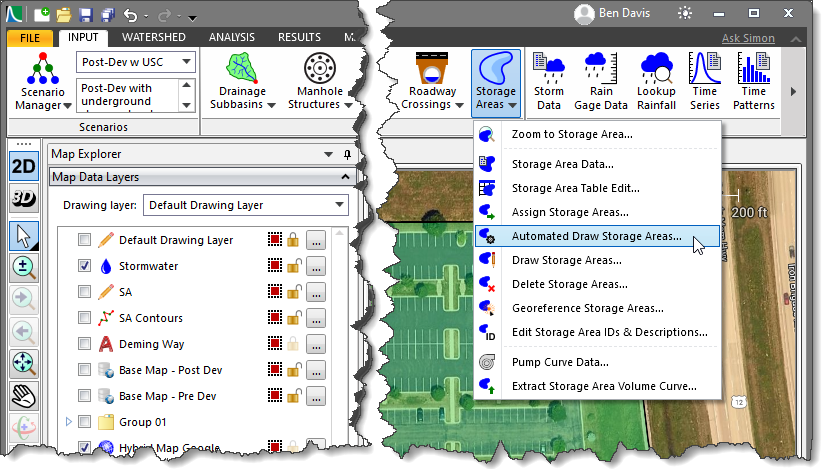
Task: Click the theme brightness sun icon
Action: [x=685, y=13]
